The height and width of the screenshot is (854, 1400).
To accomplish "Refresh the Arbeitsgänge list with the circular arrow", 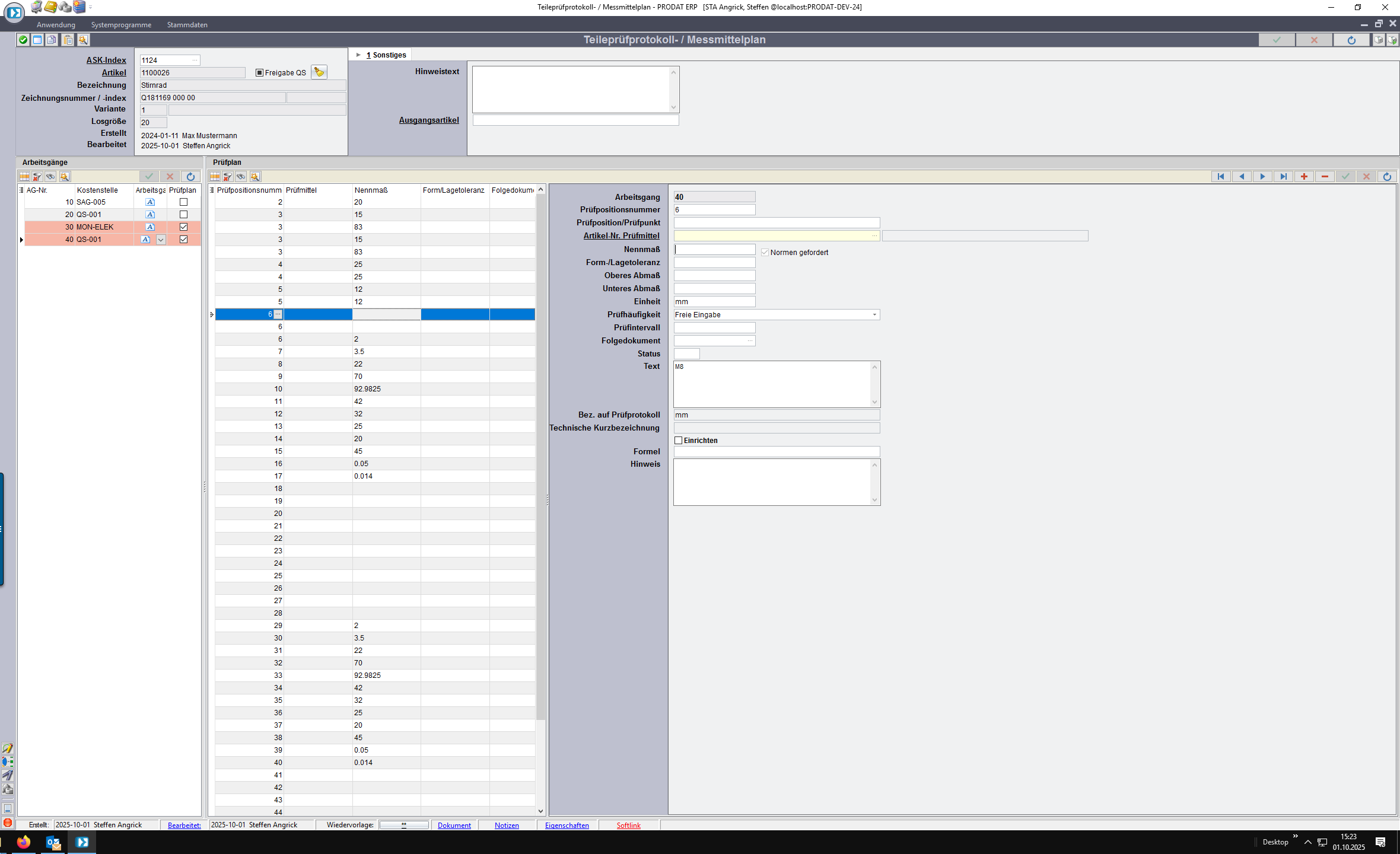I will 190,177.
